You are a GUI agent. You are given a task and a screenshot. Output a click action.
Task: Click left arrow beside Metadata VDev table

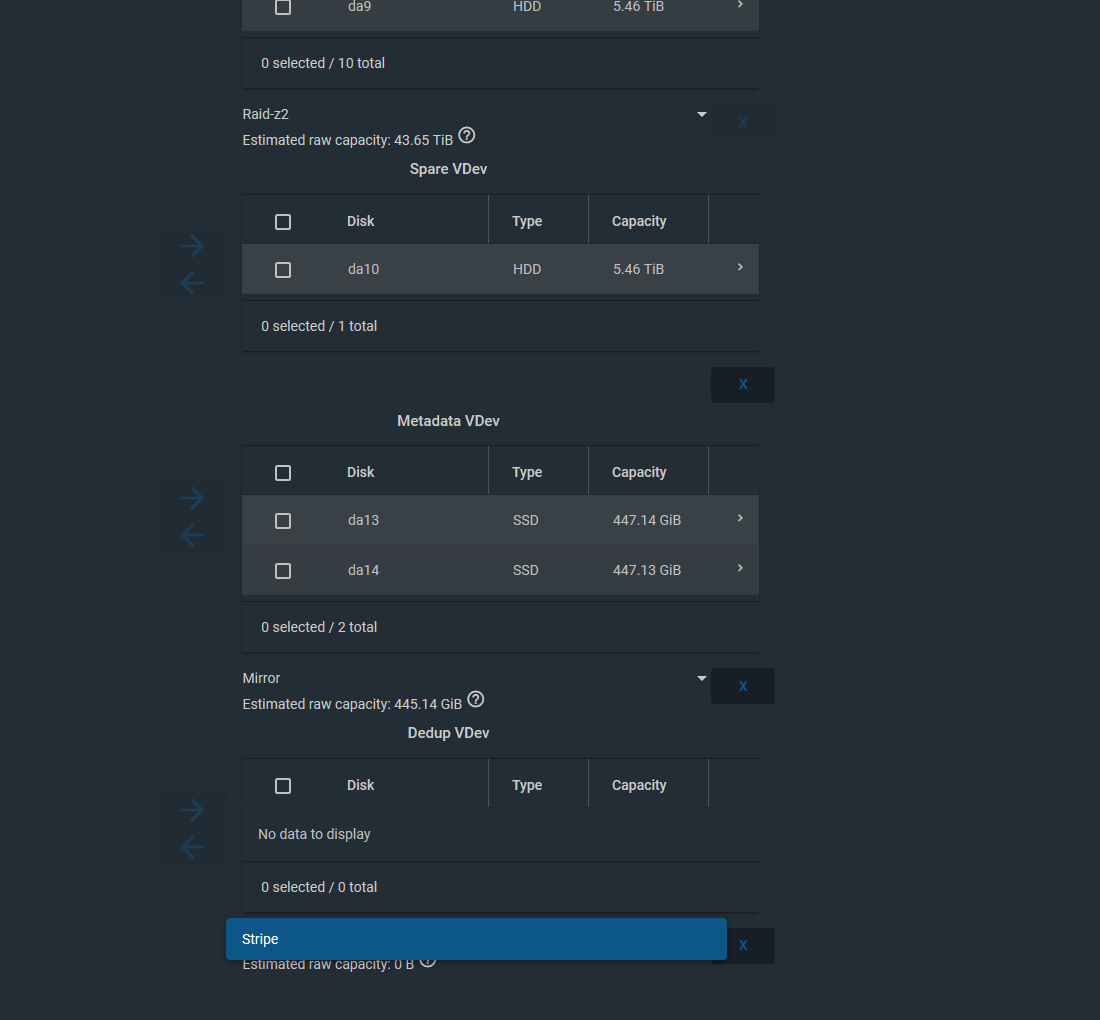pyautogui.click(x=192, y=536)
